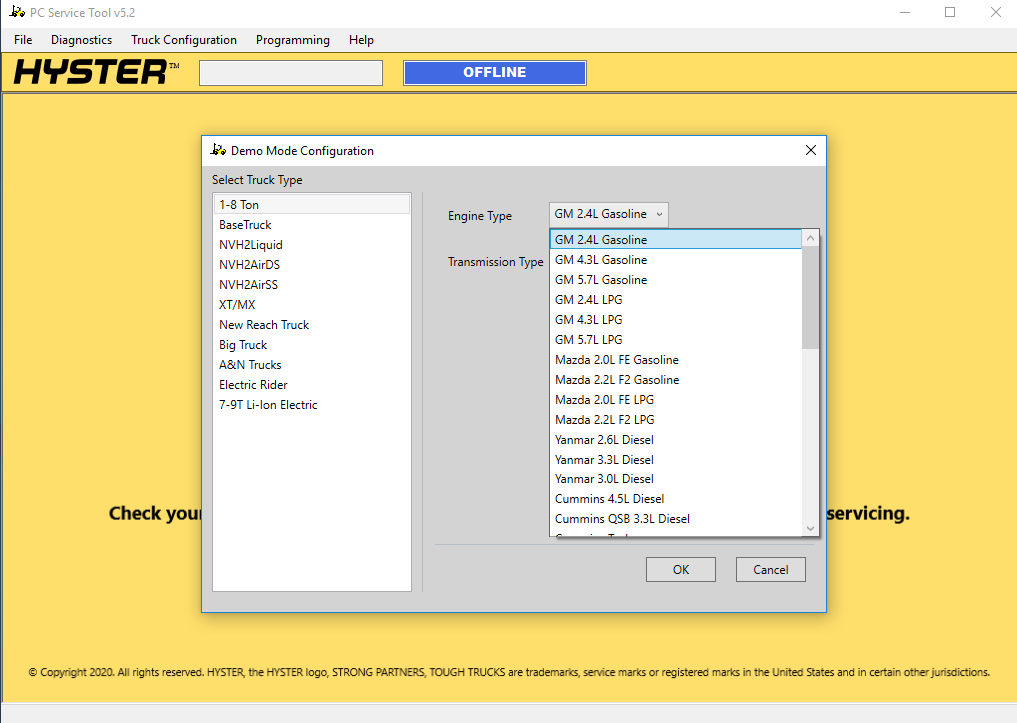Confirm configuration with the OK button
This screenshot has height=723, width=1017.
click(x=680, y=569)
